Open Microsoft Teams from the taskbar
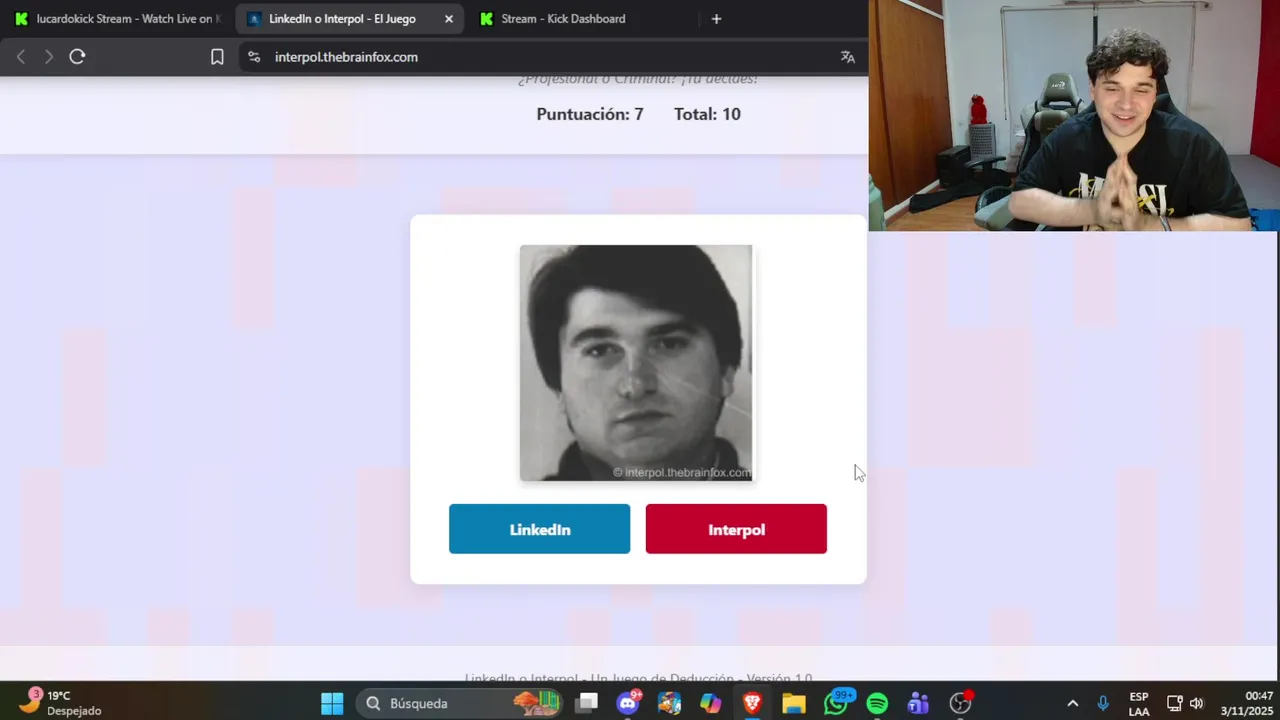 918,703
